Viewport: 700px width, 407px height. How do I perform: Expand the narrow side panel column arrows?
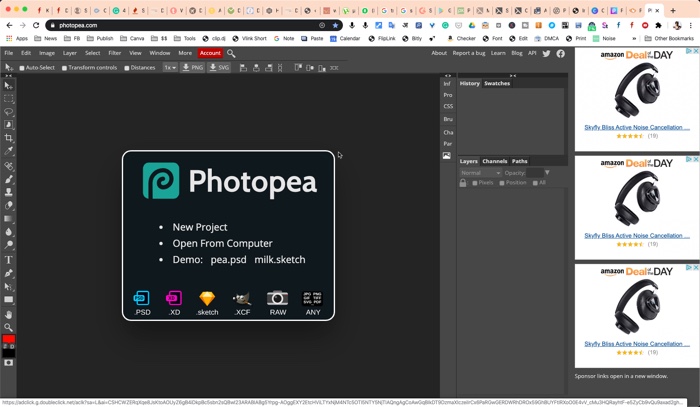tap(448, 75)
